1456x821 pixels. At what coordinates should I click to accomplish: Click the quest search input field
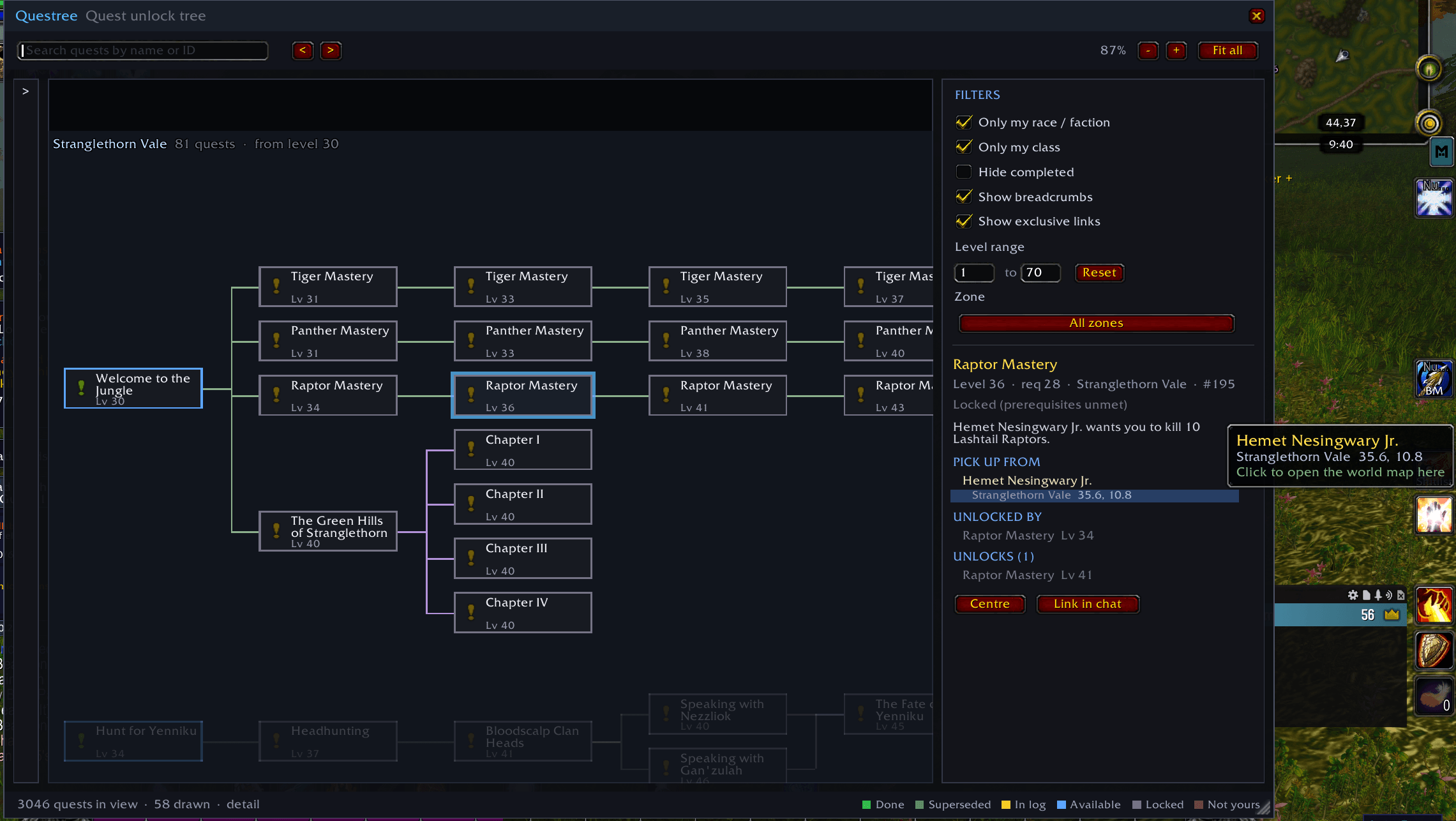[143, 50]
